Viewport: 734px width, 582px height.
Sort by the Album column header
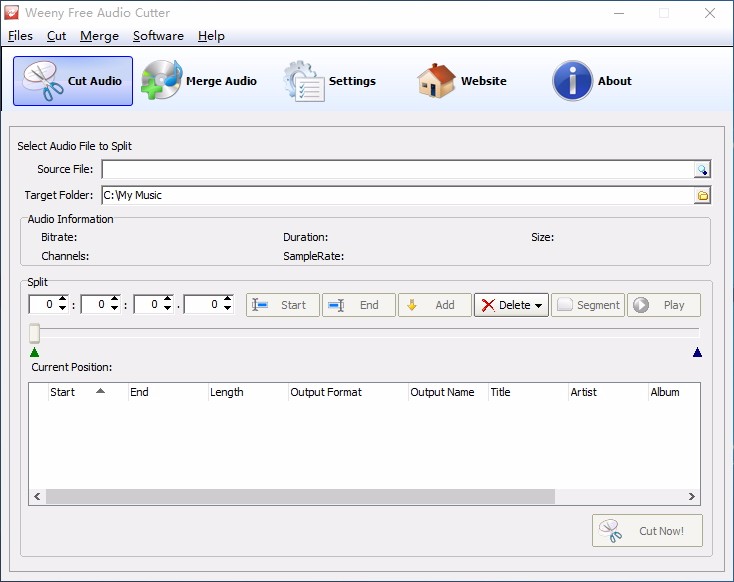[x=674, y=392]
